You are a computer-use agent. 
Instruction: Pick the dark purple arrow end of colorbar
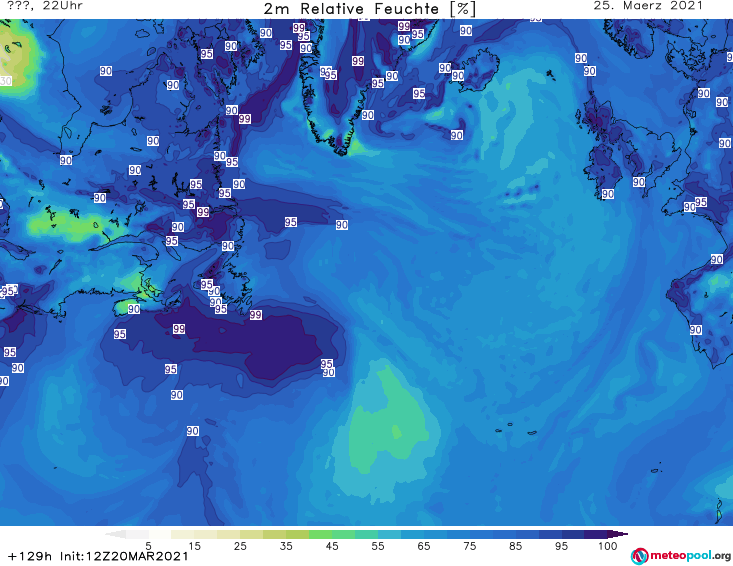pos(618,534)
